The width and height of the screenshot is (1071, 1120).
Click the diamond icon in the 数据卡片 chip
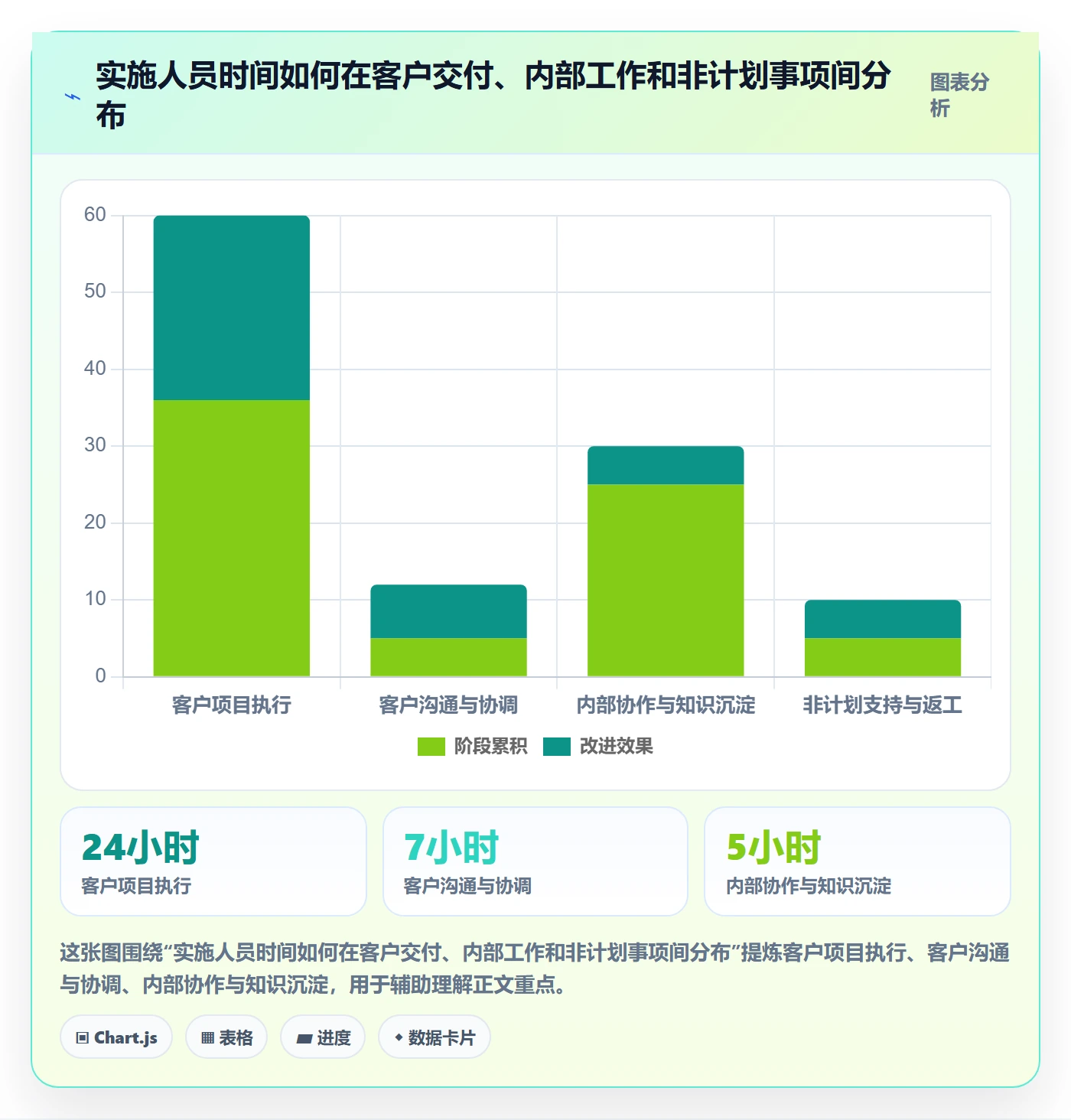(x=399, y=1037)
